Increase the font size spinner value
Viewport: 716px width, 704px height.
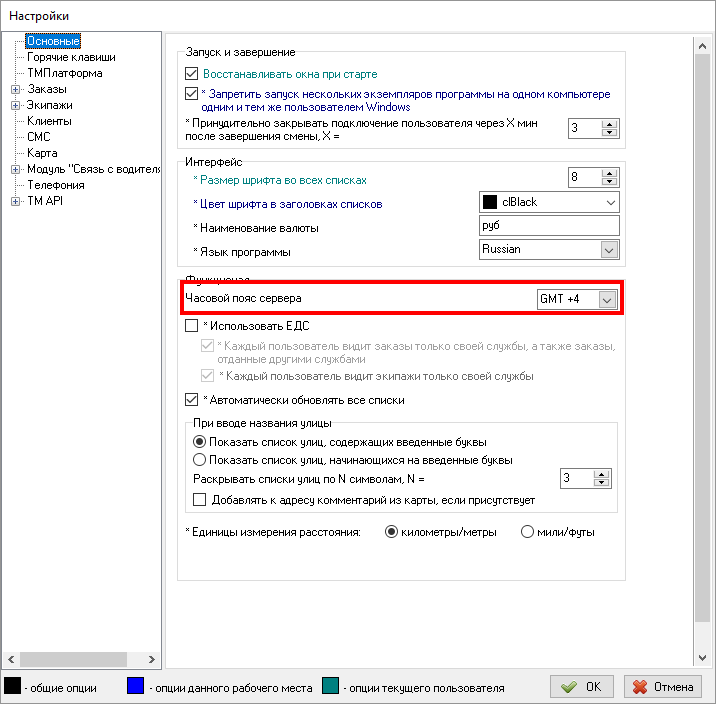pos(609,173)
